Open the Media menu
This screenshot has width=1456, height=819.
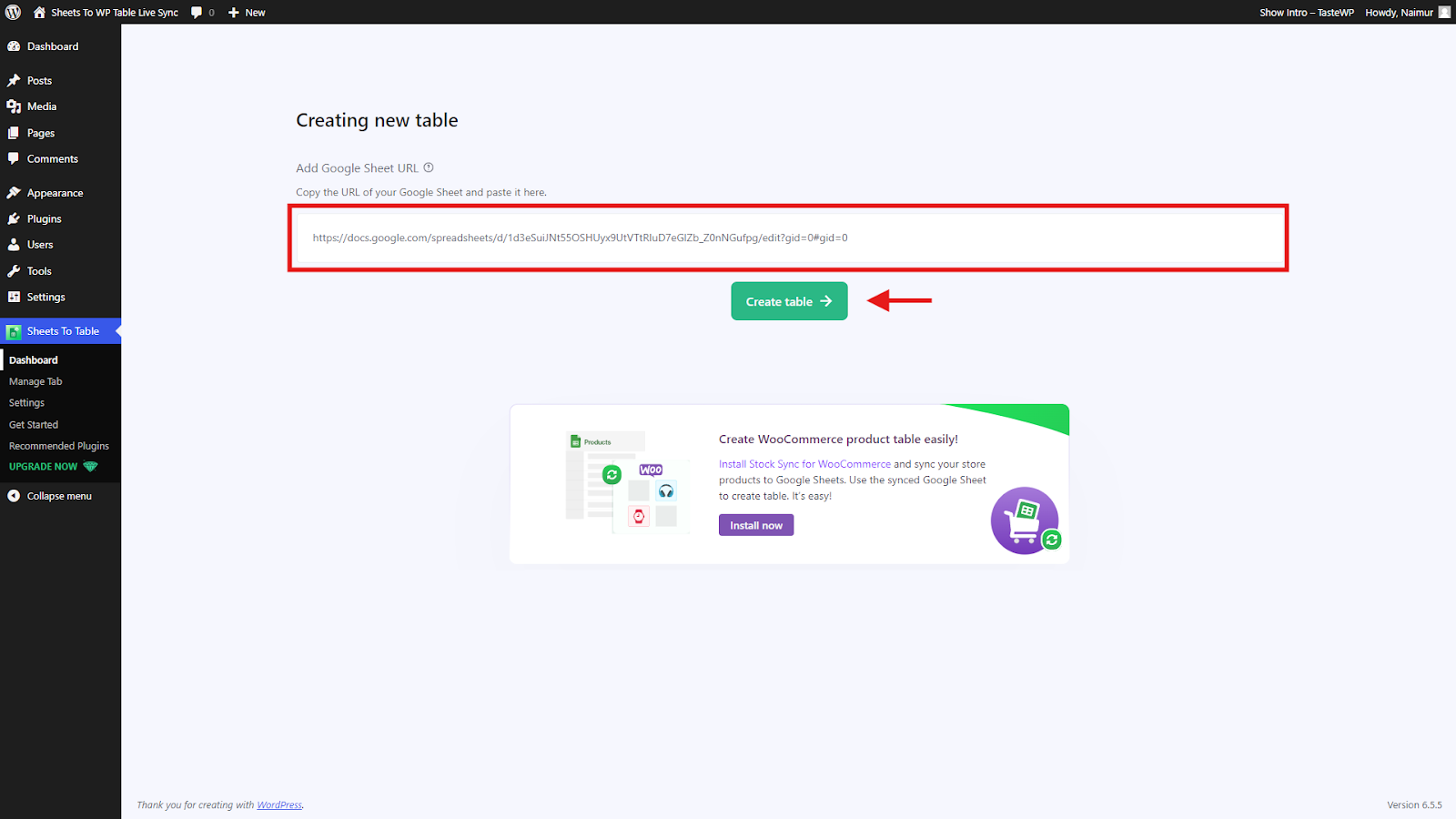42,106
